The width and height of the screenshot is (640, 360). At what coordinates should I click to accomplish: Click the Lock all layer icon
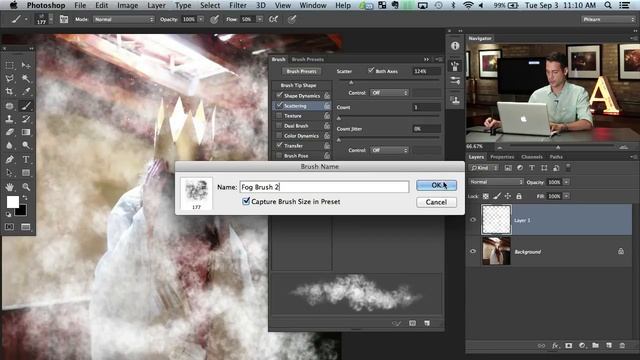[519, 196]
